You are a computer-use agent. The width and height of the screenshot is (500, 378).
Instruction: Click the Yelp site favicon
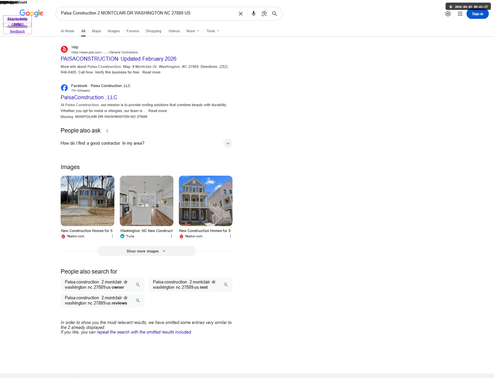tap(64, 49)
